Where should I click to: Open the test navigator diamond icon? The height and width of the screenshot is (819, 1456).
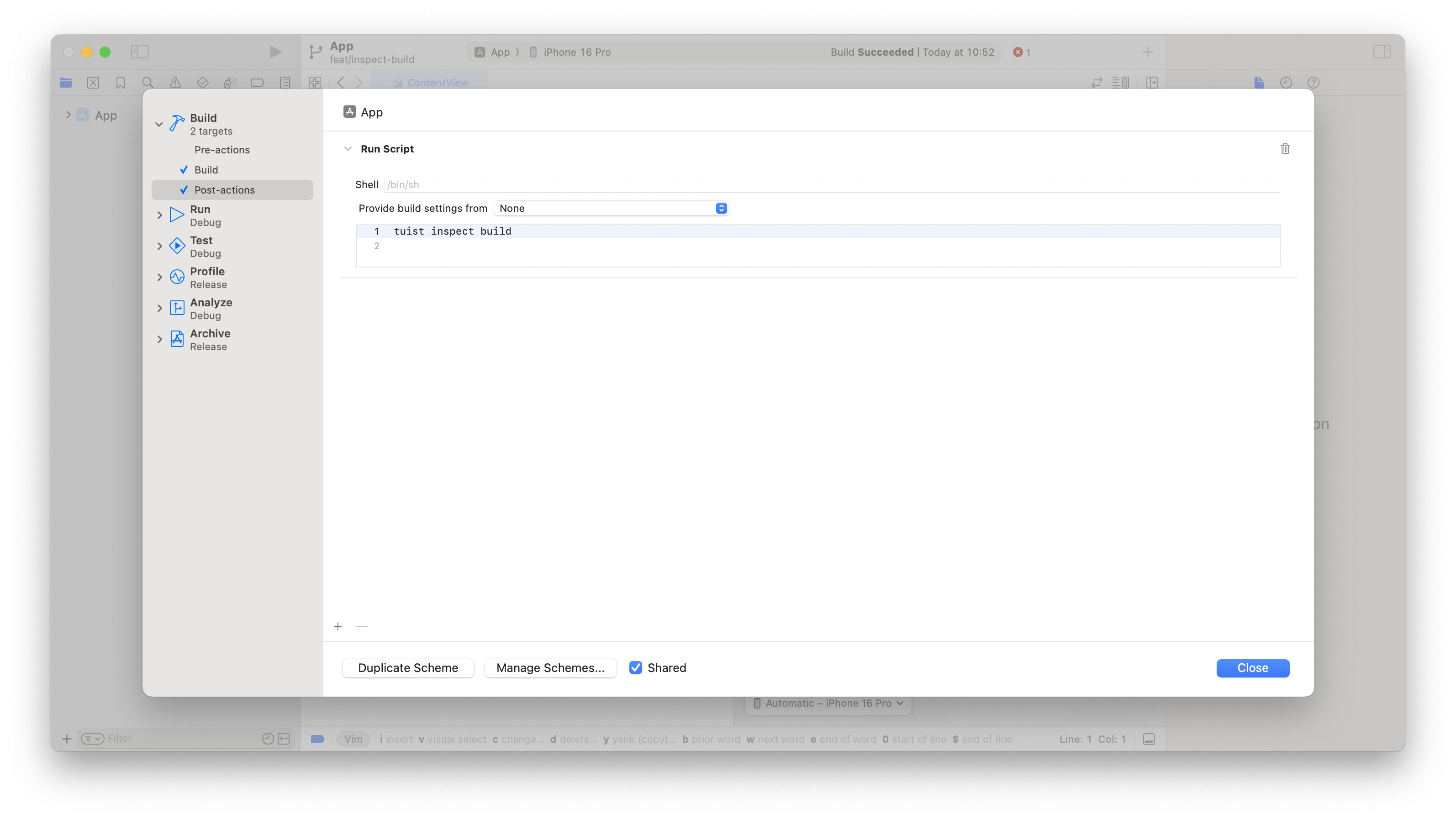(202, 83)
